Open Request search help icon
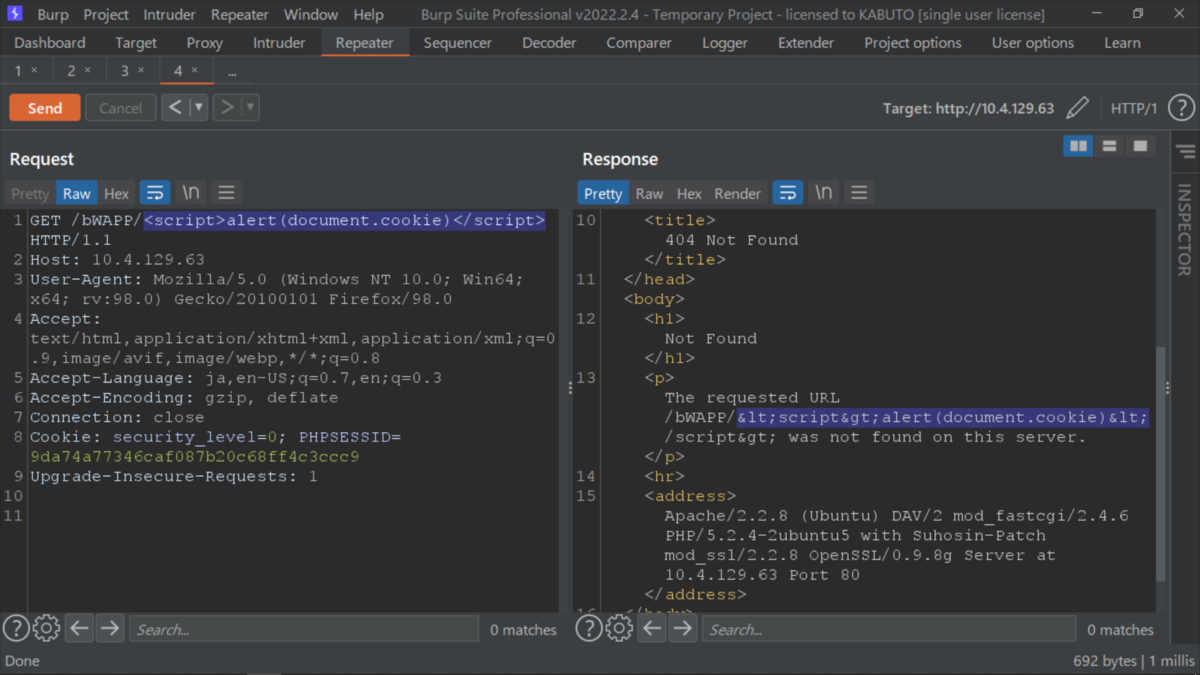The image size is (1200, 675). click(16, 629)
